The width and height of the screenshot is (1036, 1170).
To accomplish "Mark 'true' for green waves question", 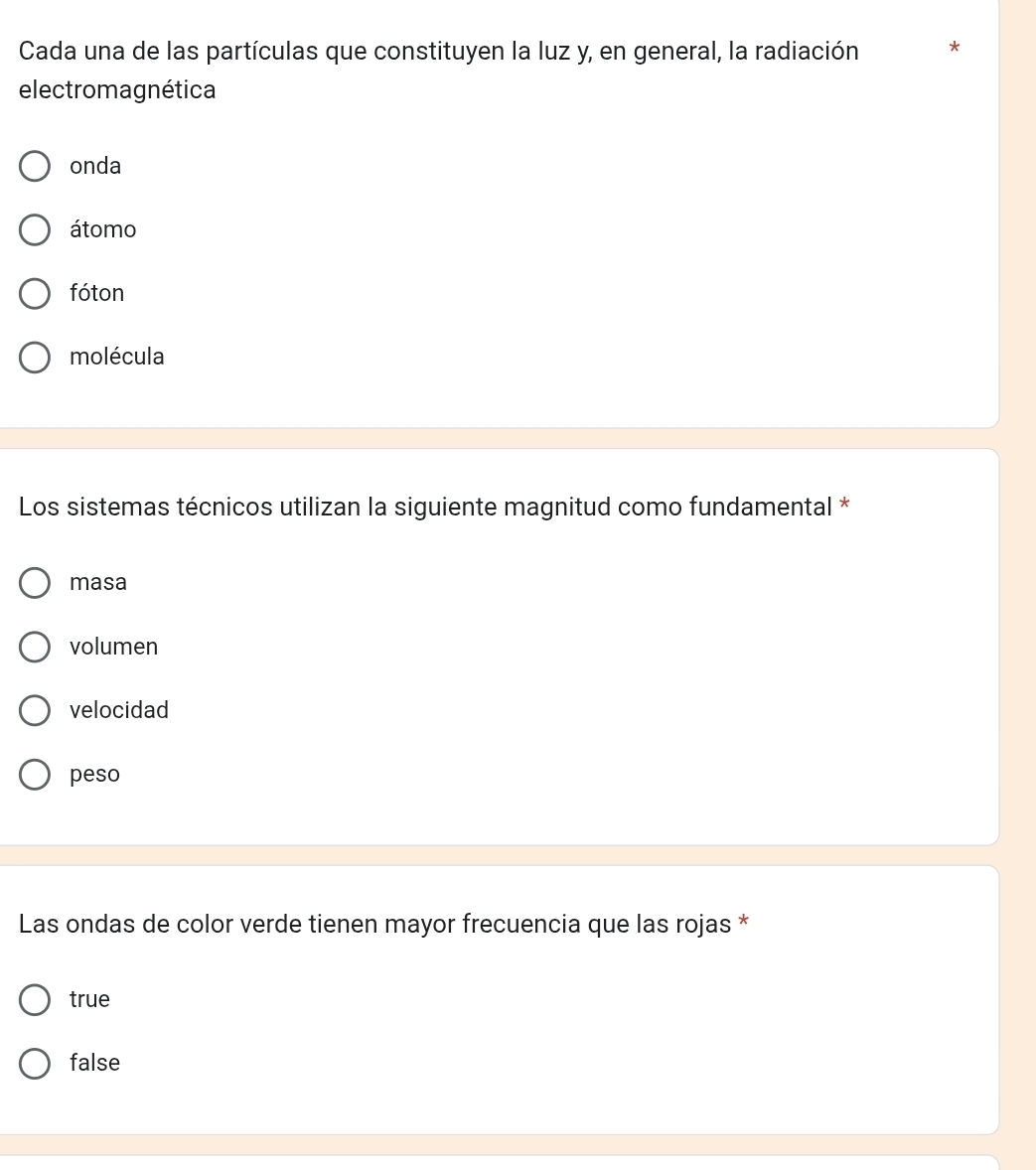I will (x=35, y=1000).
